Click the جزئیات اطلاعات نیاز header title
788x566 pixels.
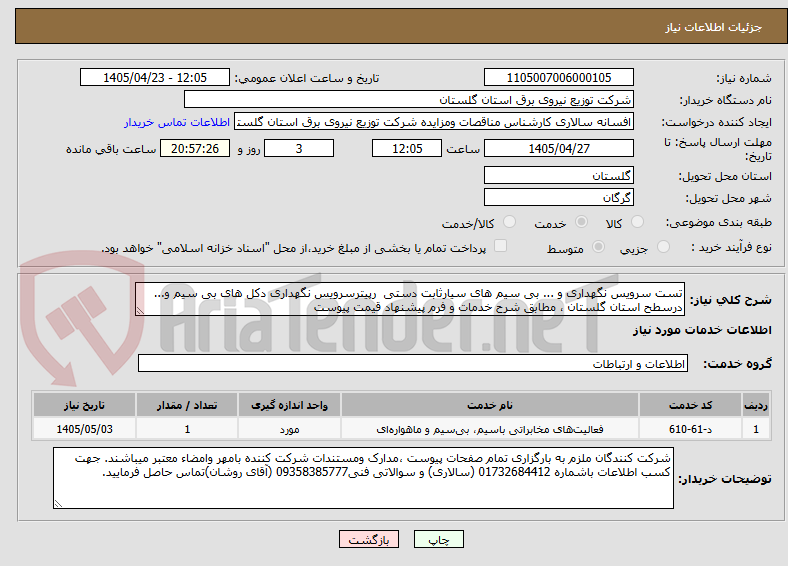714,27
